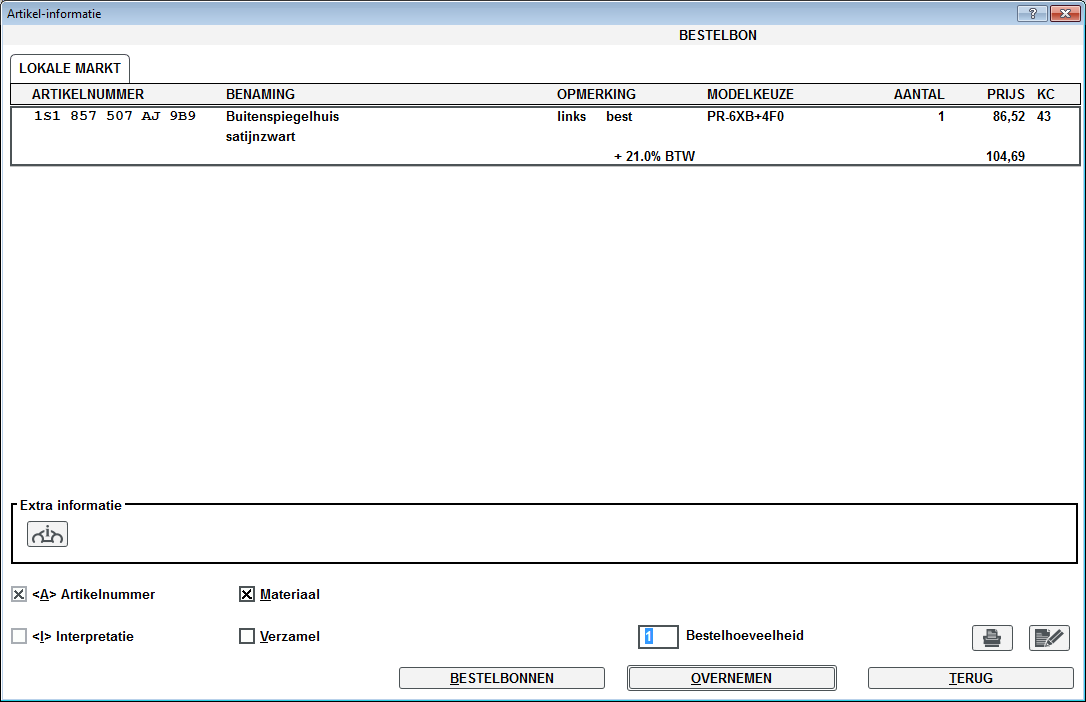The height and width of the screenshot is (702, 1086).
Task: Toggle the Interpretatie checkbox
Action: click(x=19, y=636)
